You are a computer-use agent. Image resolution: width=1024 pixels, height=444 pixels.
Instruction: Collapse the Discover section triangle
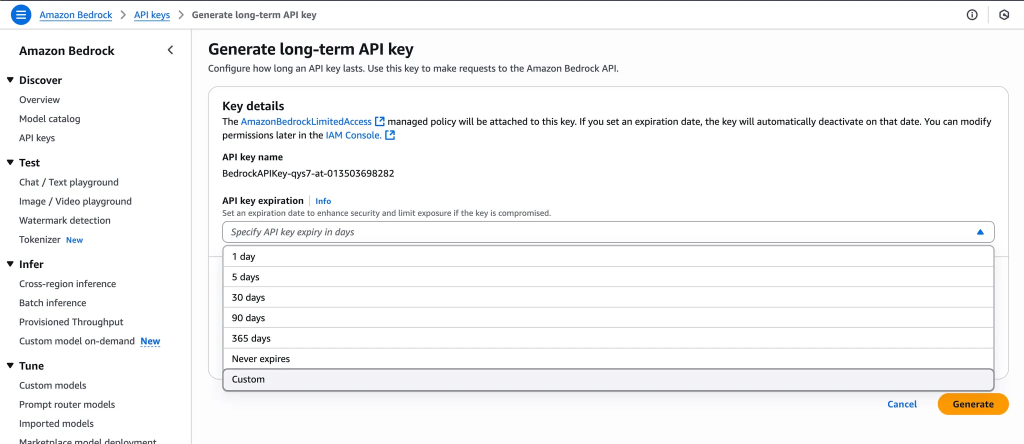pyautogui.click(x=10, y=80)
